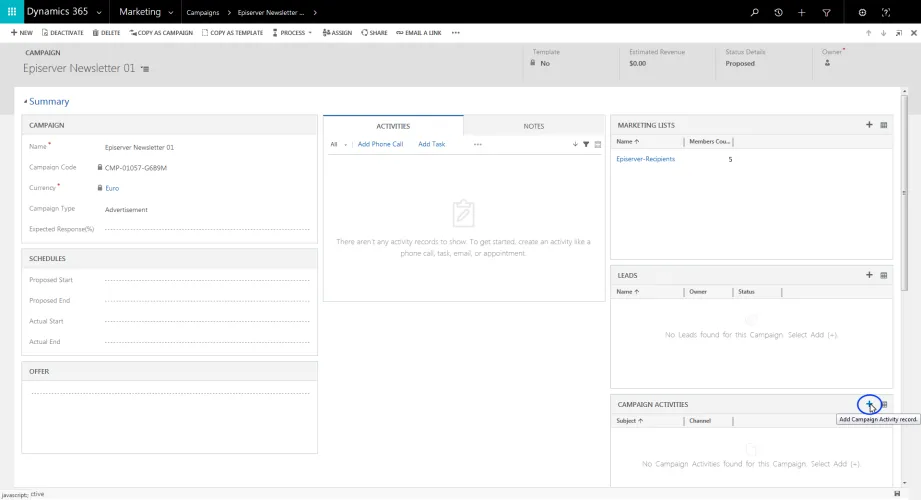Open Leads grid view icon

coord(884,275)
